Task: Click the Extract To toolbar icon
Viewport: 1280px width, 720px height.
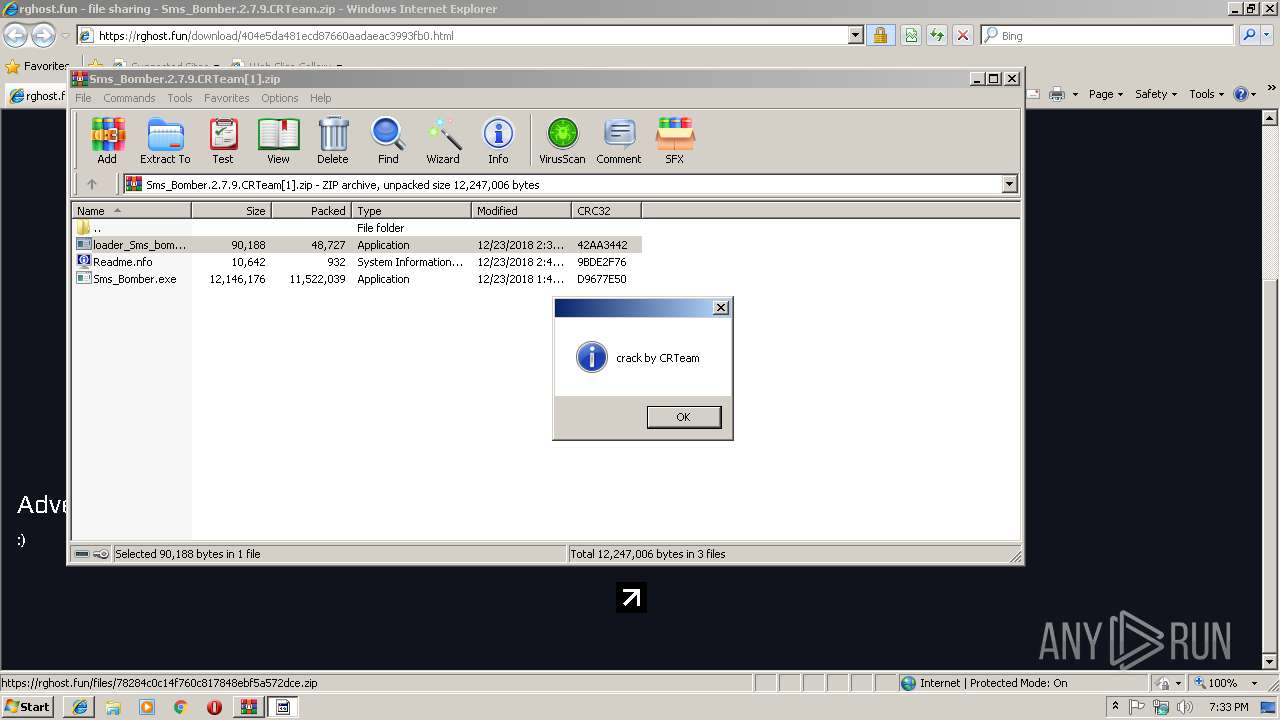Action: click(165, 140)
